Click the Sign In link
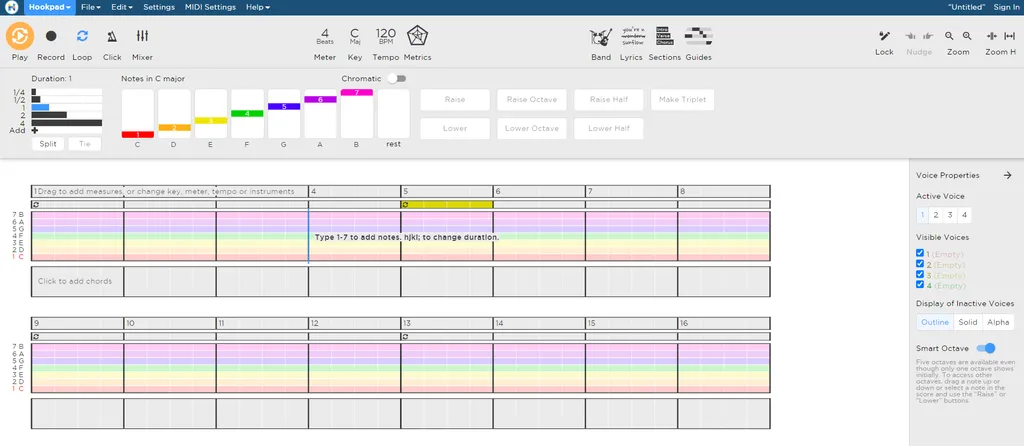The image size is (1024, 446). point(1006,7)
